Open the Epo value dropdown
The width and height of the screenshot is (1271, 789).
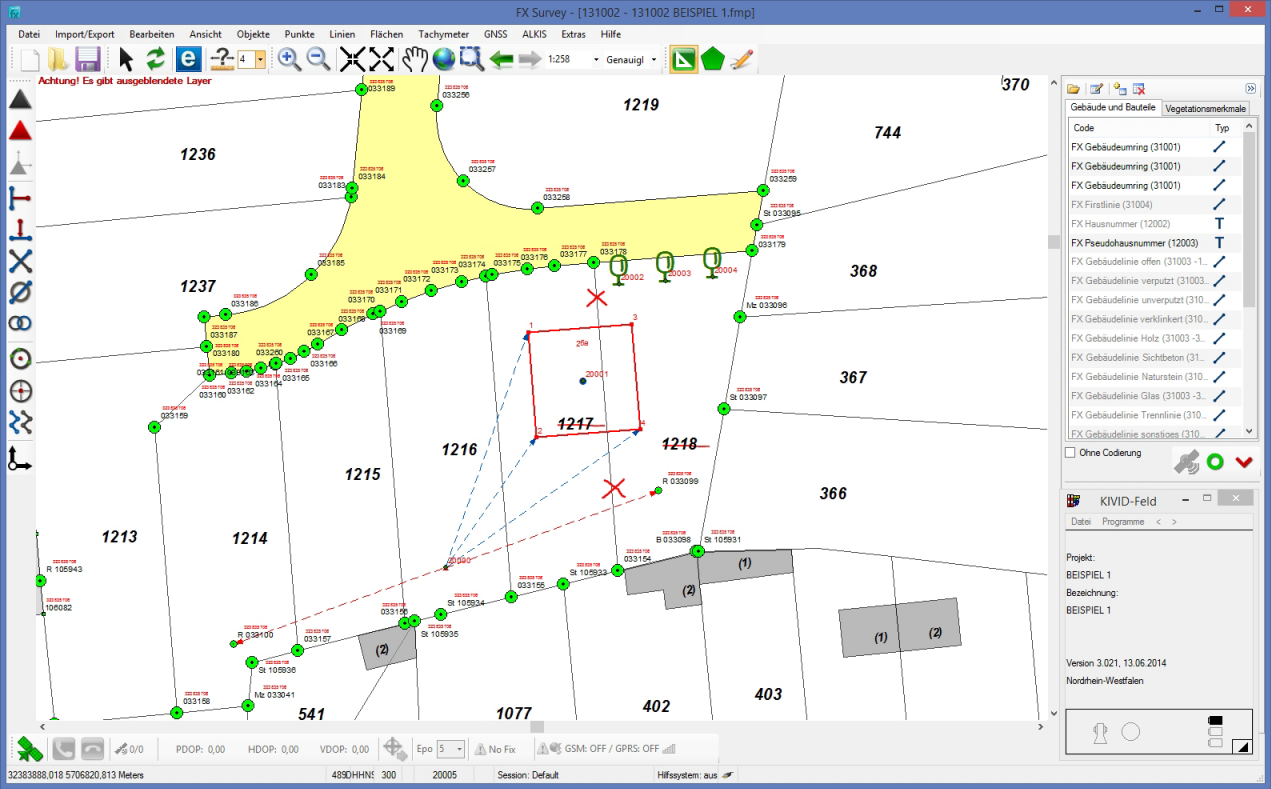(x=459, y=749)
